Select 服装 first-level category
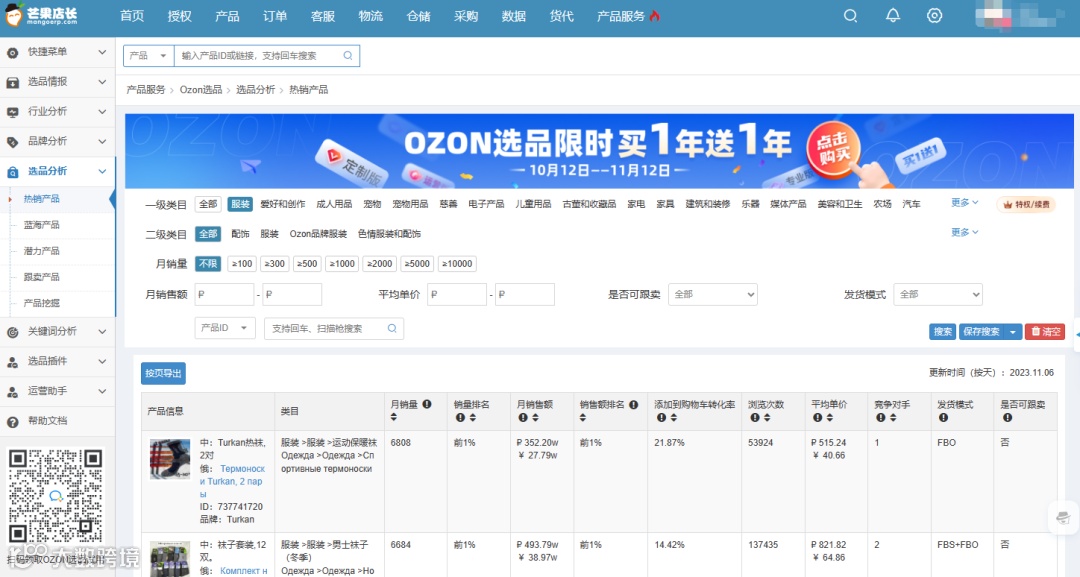This screenshot has width=1080, height=577. coord(240,204)
